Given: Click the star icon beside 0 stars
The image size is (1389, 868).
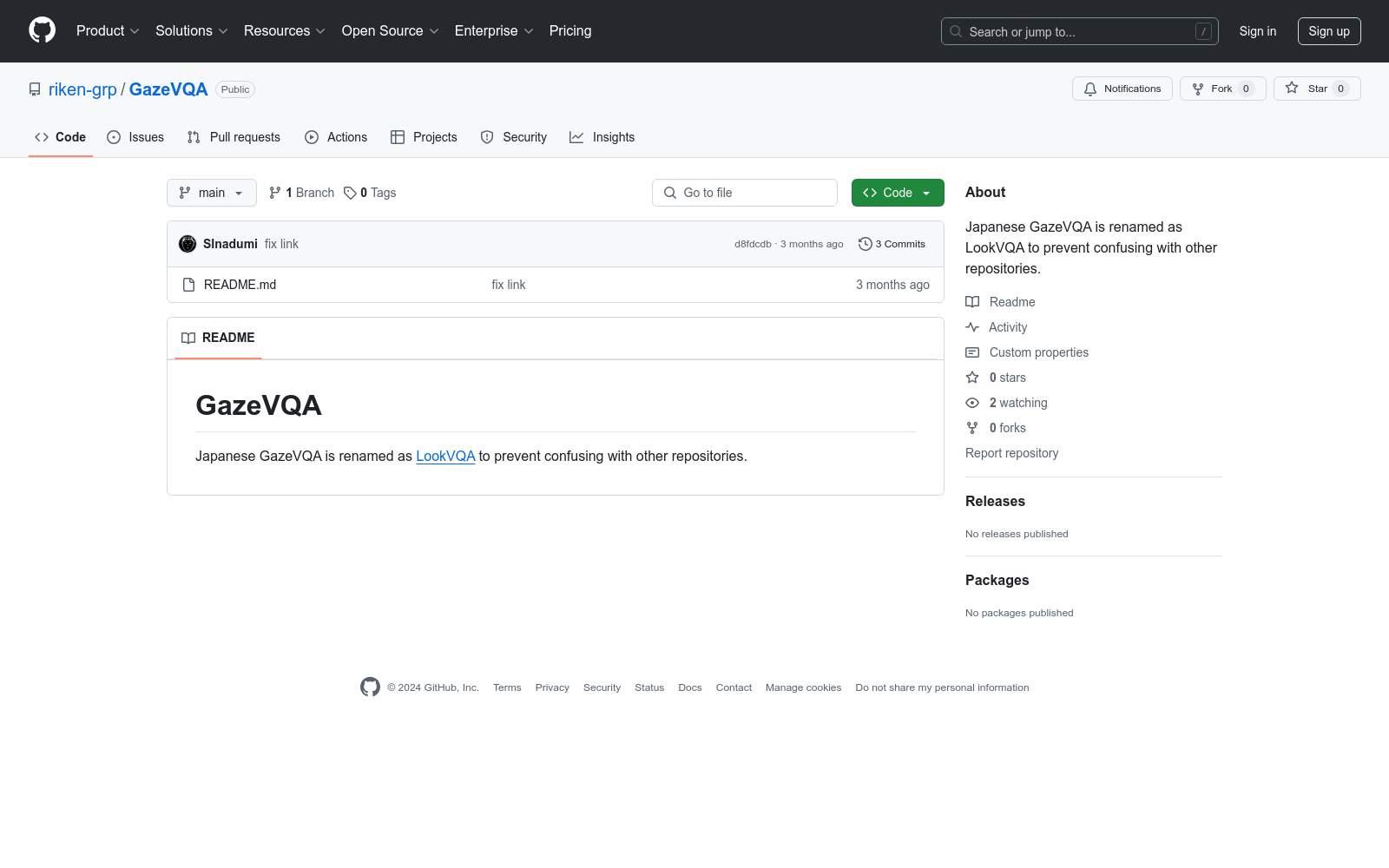Looking at the screenshot, I should [x=972, y=378].
